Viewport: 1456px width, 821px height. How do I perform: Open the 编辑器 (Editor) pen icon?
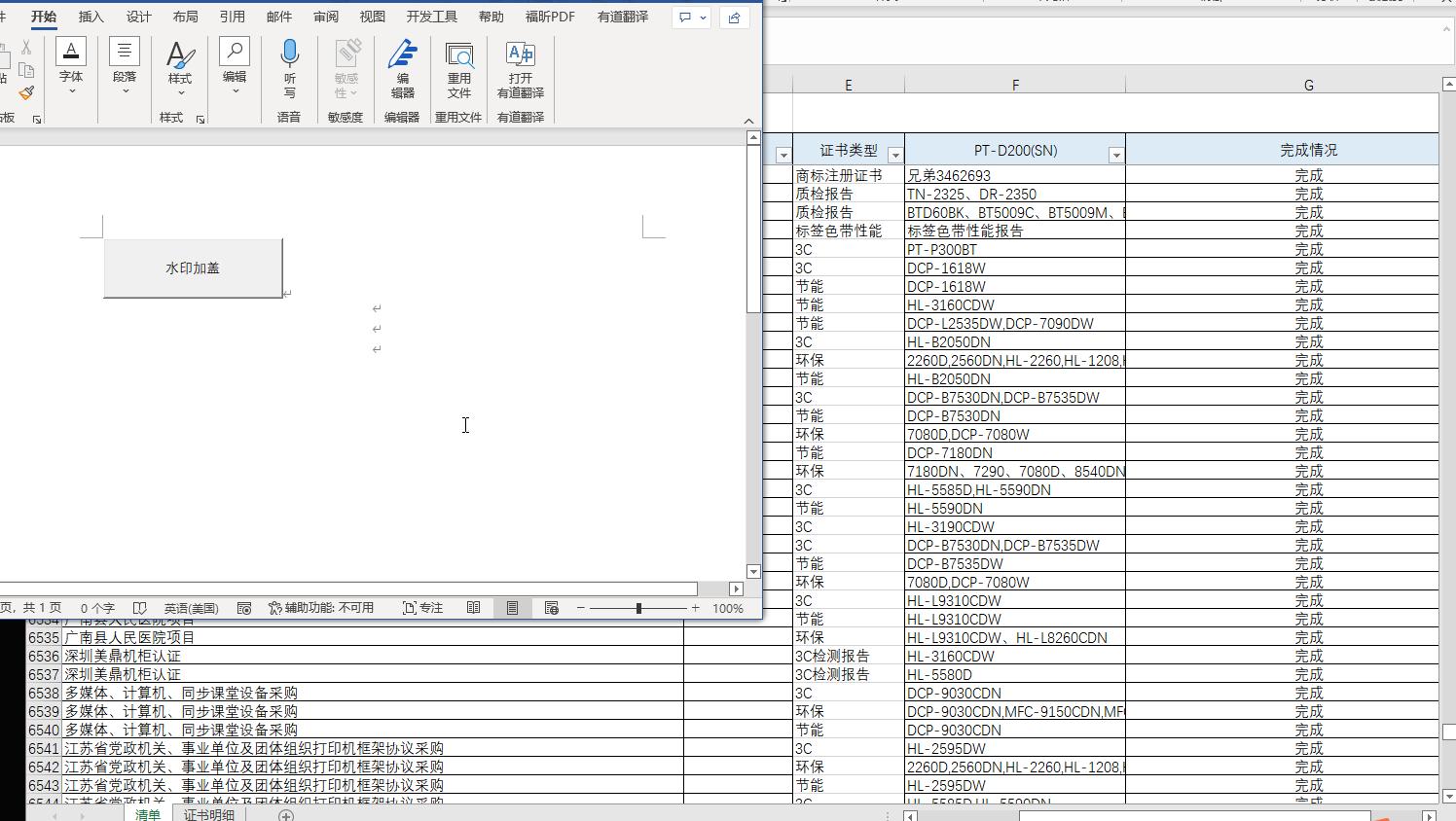coord(402,54)
